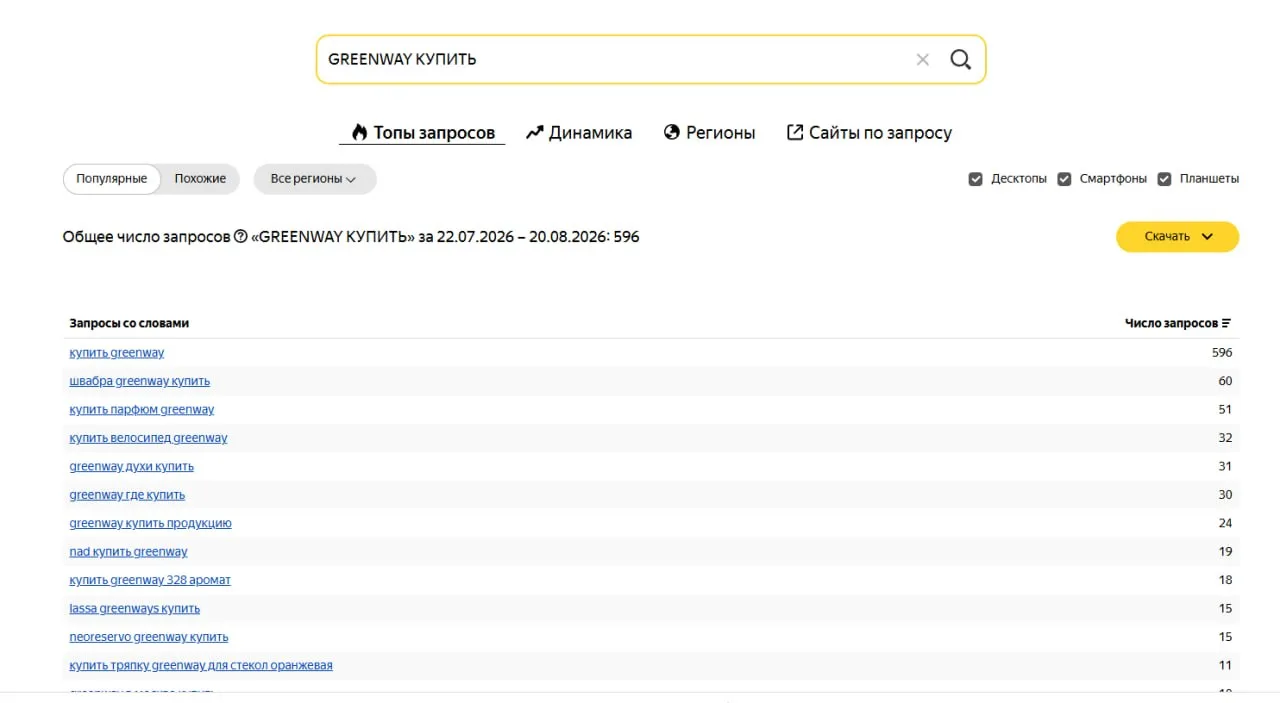Open the greenway духи купить link

pyautogui.click(x=132, y=467)
